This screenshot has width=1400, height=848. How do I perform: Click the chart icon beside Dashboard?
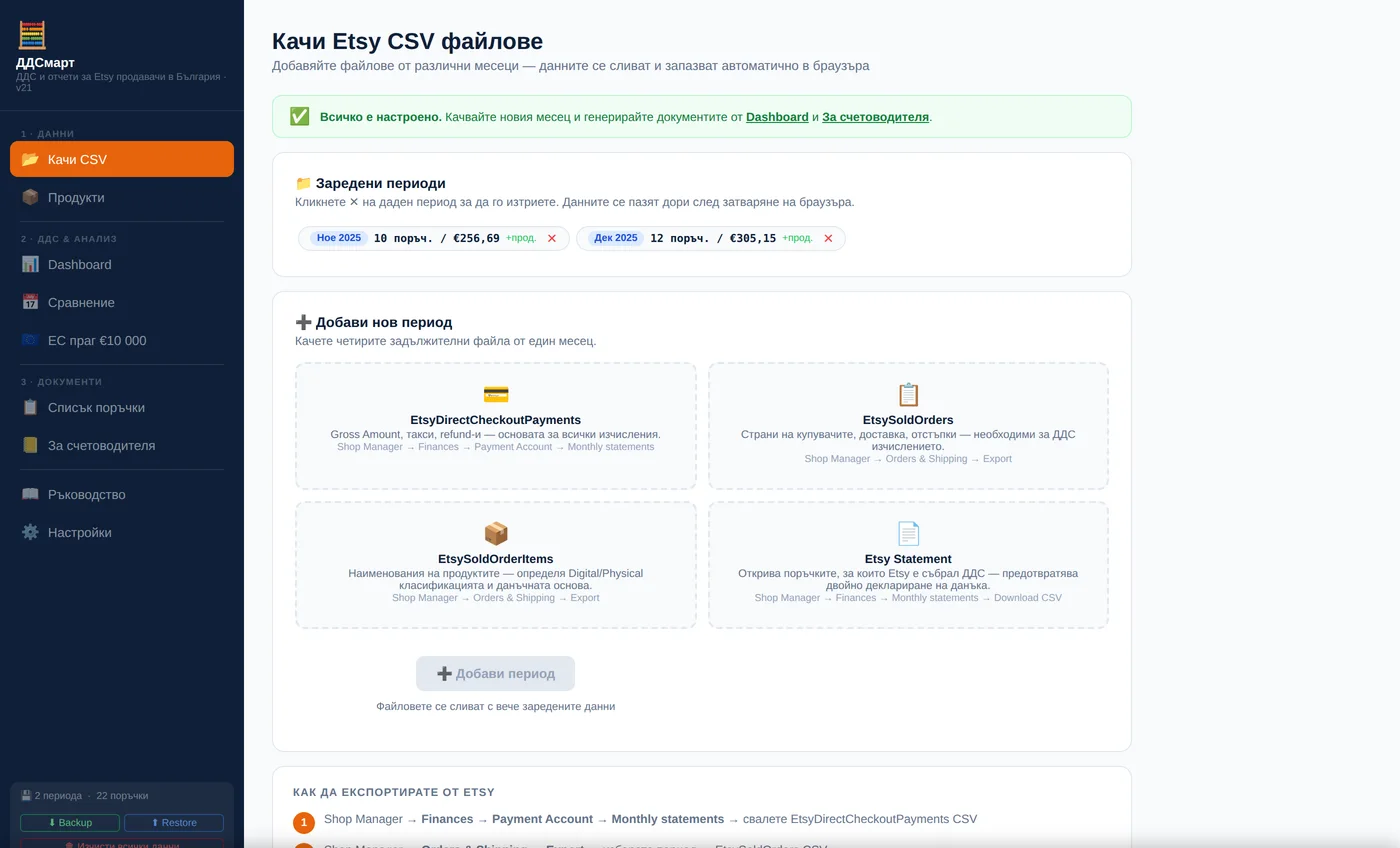tap(30, 264)
